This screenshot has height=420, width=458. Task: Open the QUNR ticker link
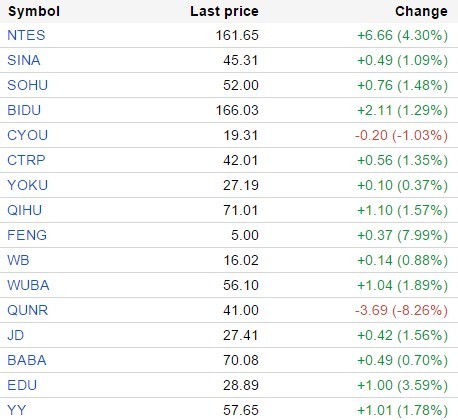(x=28, y=310)
